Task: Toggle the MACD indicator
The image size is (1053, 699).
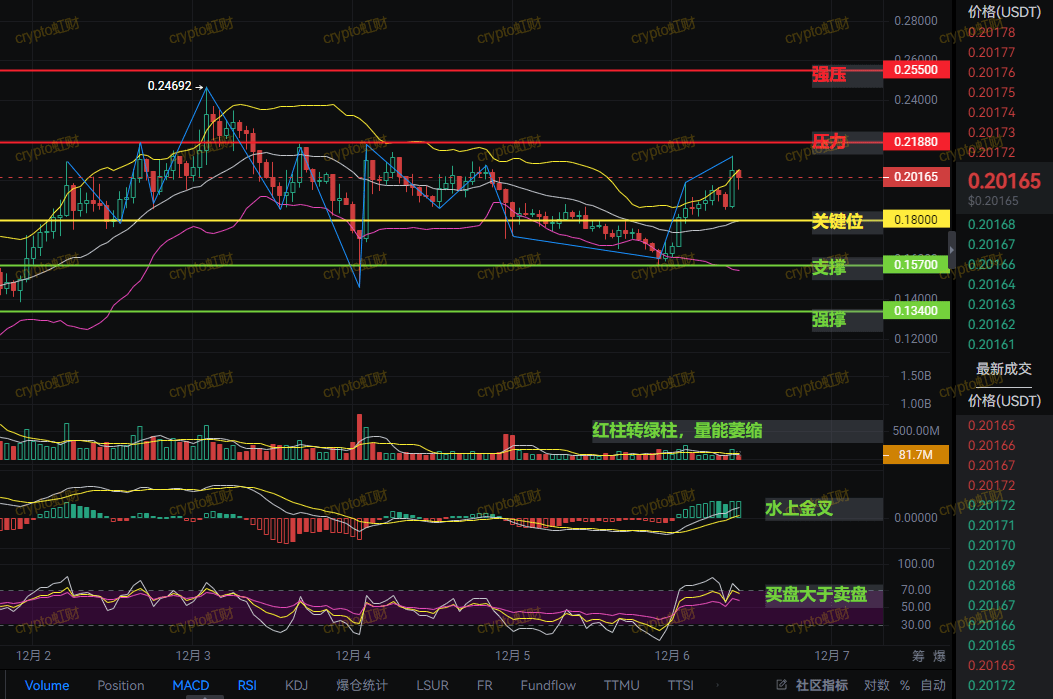Action: (191, 685)
